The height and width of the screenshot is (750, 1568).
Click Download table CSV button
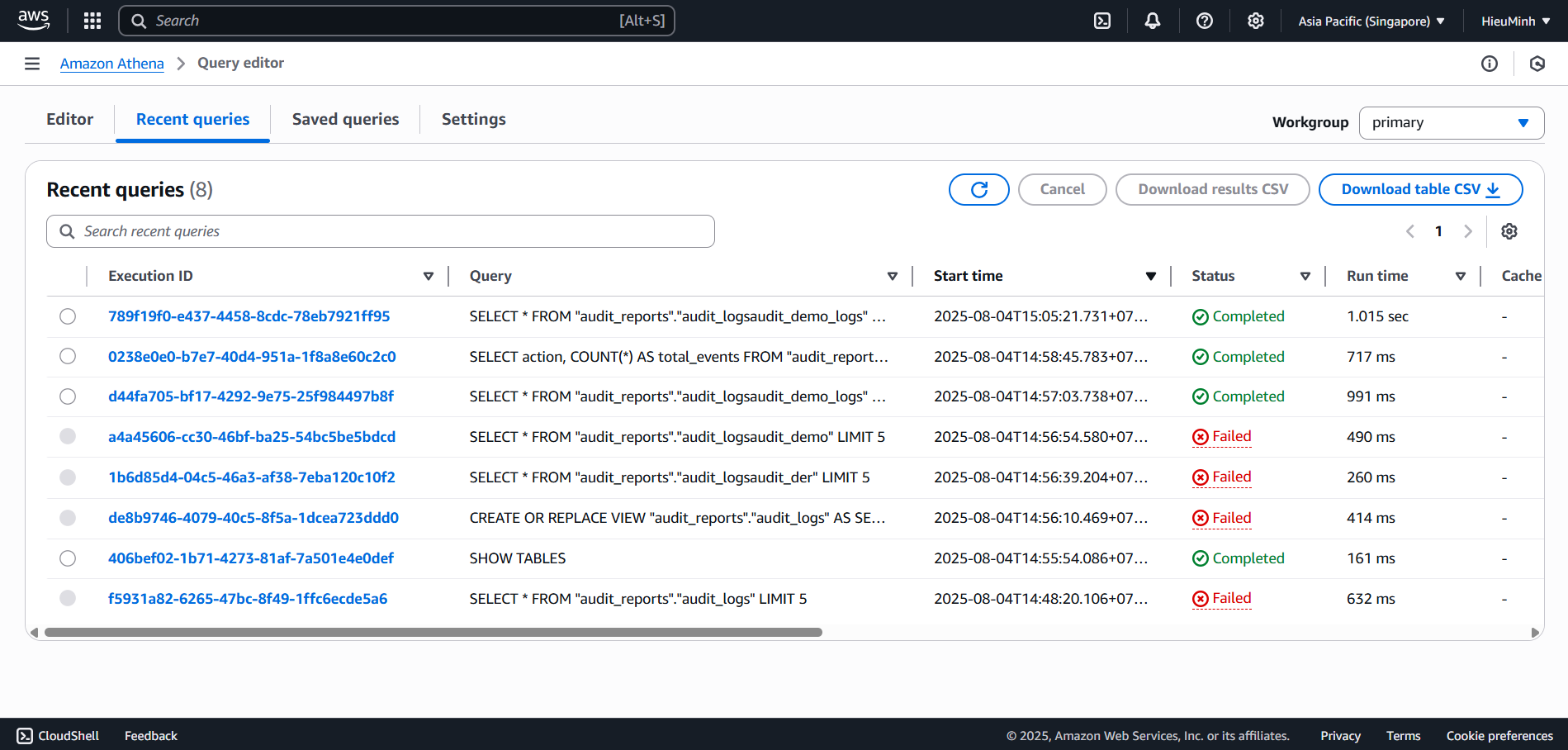1421,189
